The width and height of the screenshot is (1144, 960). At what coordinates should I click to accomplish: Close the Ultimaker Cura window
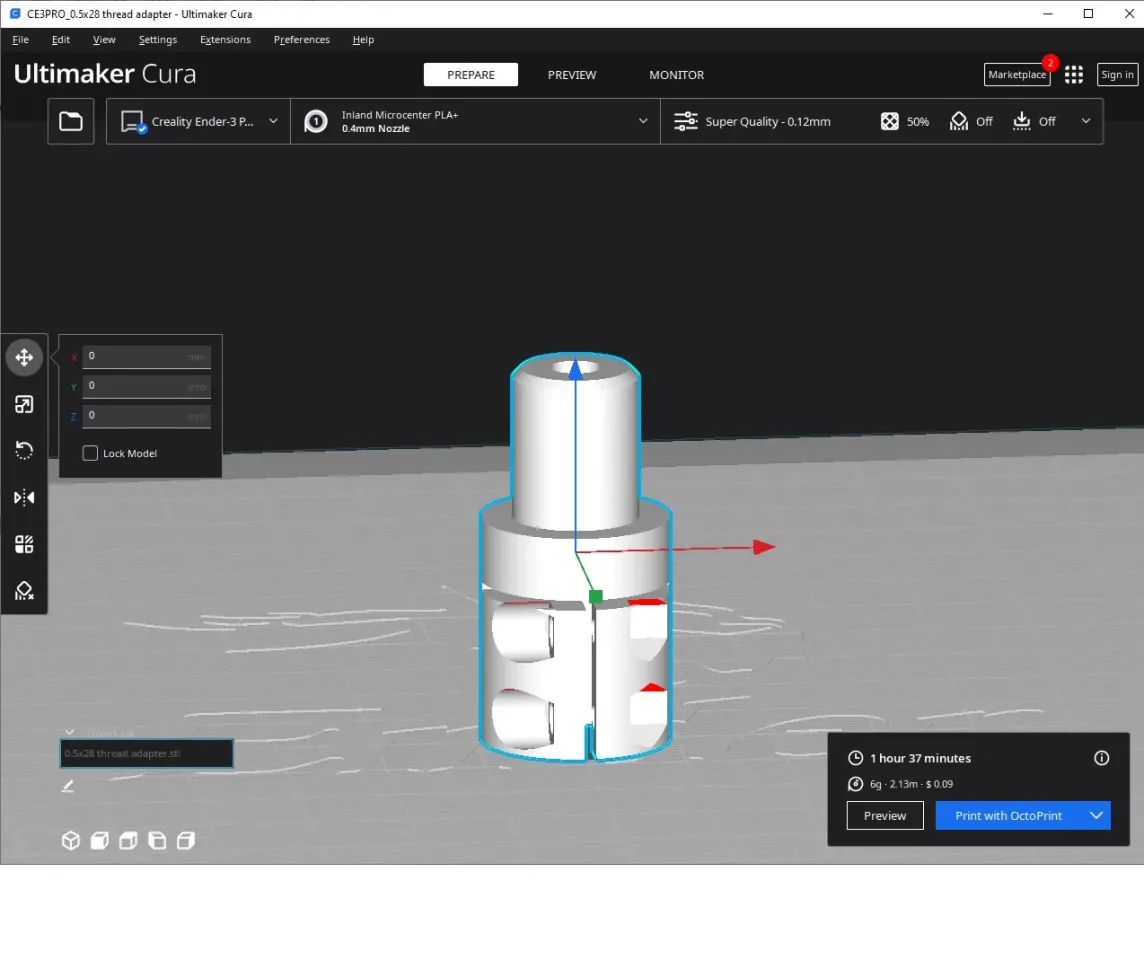pos(1128,14)
